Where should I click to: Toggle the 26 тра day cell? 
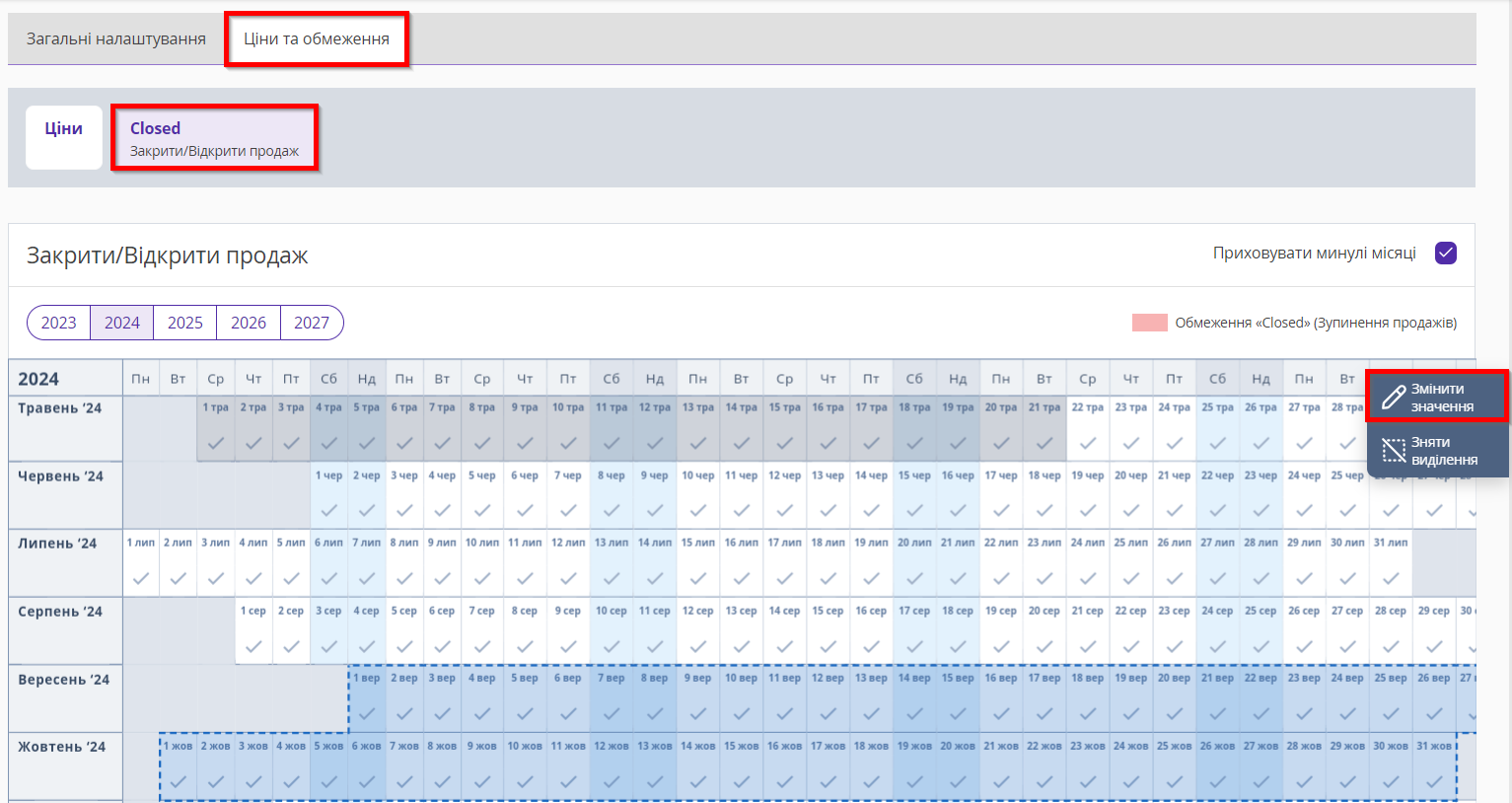[1260, 428]
